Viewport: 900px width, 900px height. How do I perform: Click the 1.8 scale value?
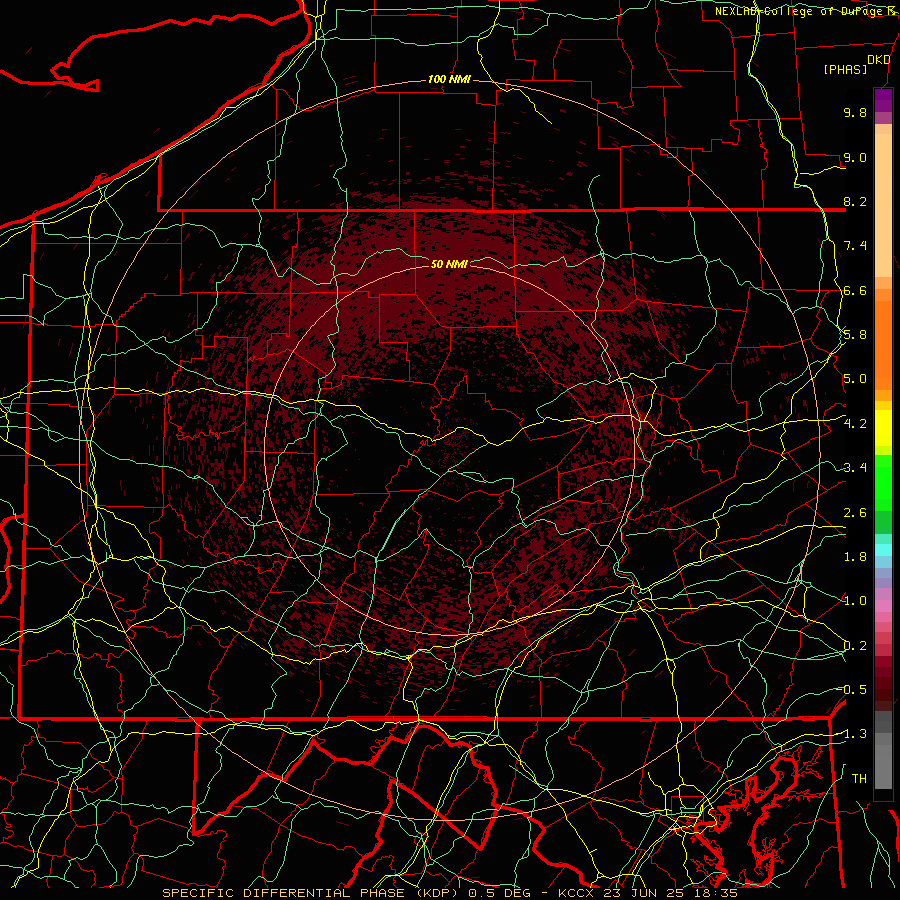[855, 557]
